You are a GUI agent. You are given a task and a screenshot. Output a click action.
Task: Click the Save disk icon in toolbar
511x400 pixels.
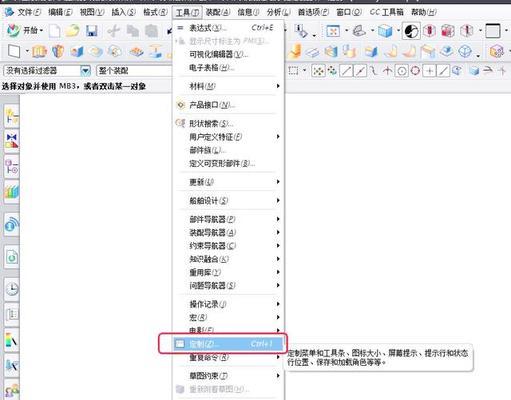coord(92,31)
